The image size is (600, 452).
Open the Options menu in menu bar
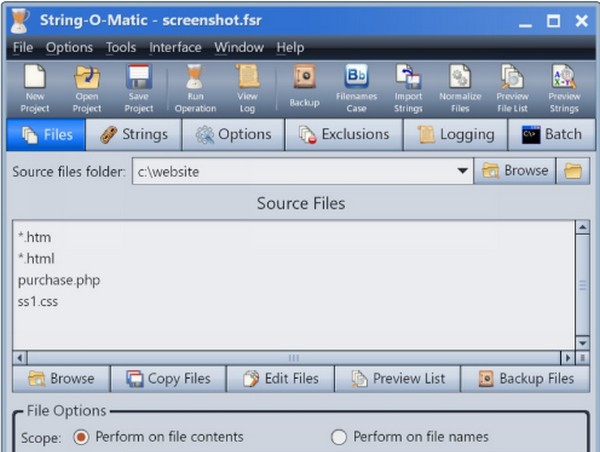69,47
